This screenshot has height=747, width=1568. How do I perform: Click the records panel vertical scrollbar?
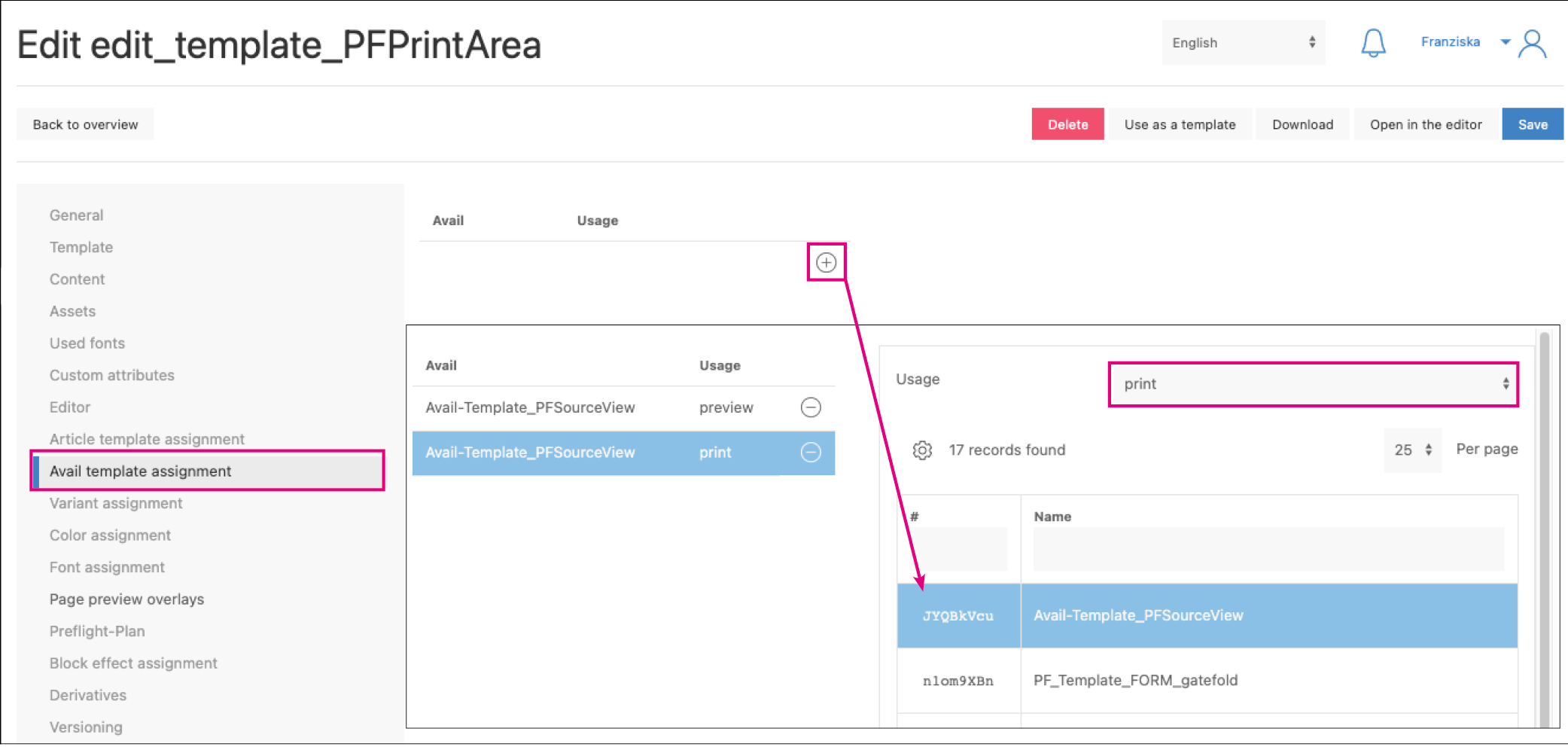[1545, 527]
